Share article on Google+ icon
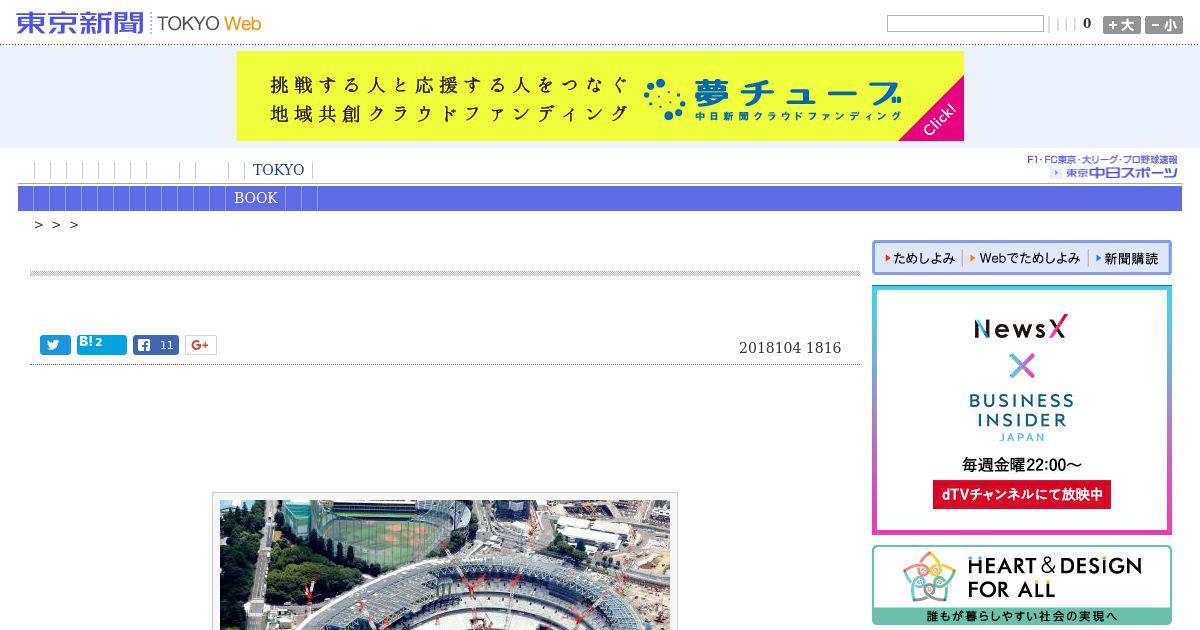 click(200, 345)
